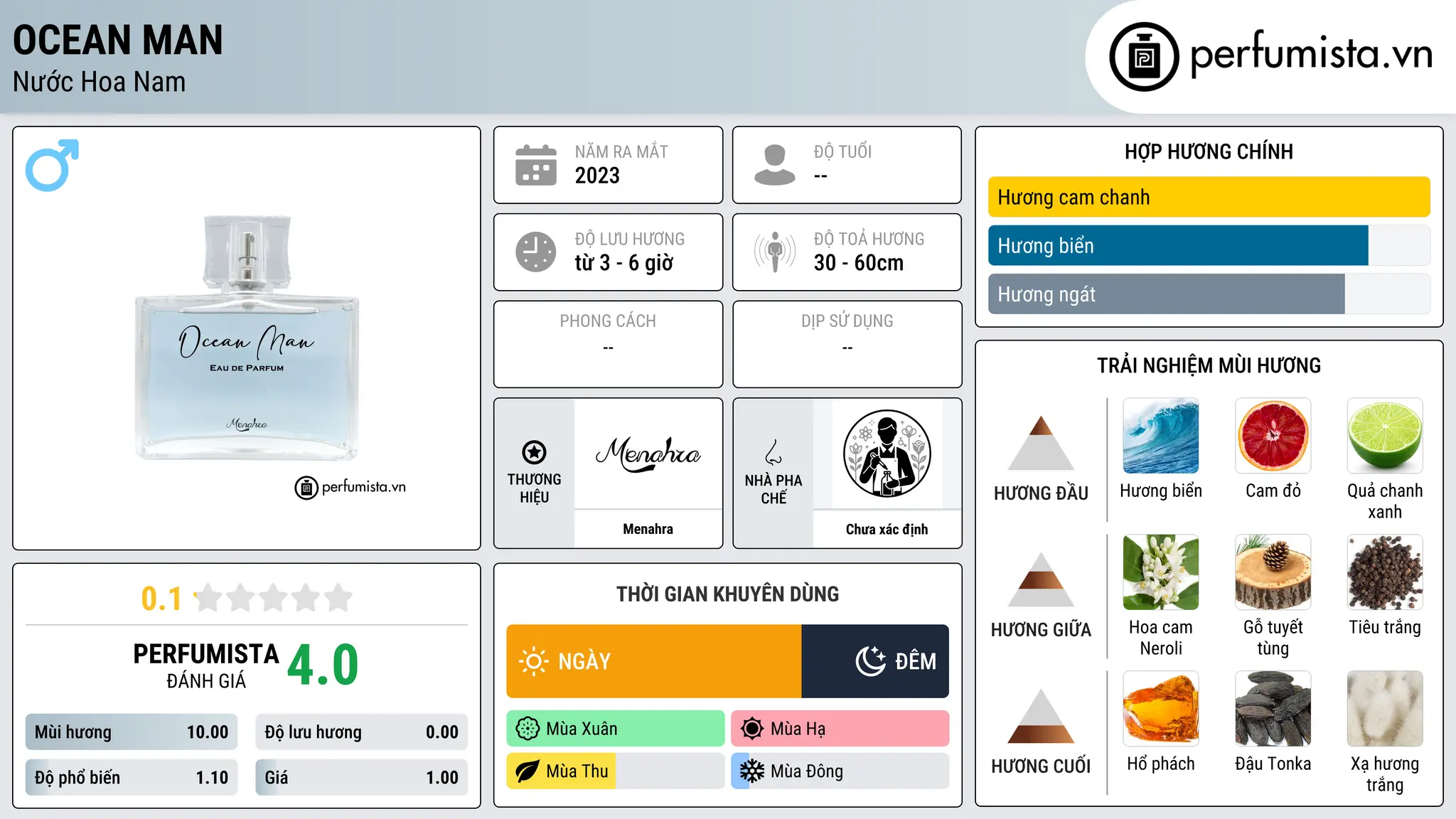Select the Xạ hương trắng musk thumbnail
The image size is (1456, 819).
pyautogui.click(x=1385, y=709)
